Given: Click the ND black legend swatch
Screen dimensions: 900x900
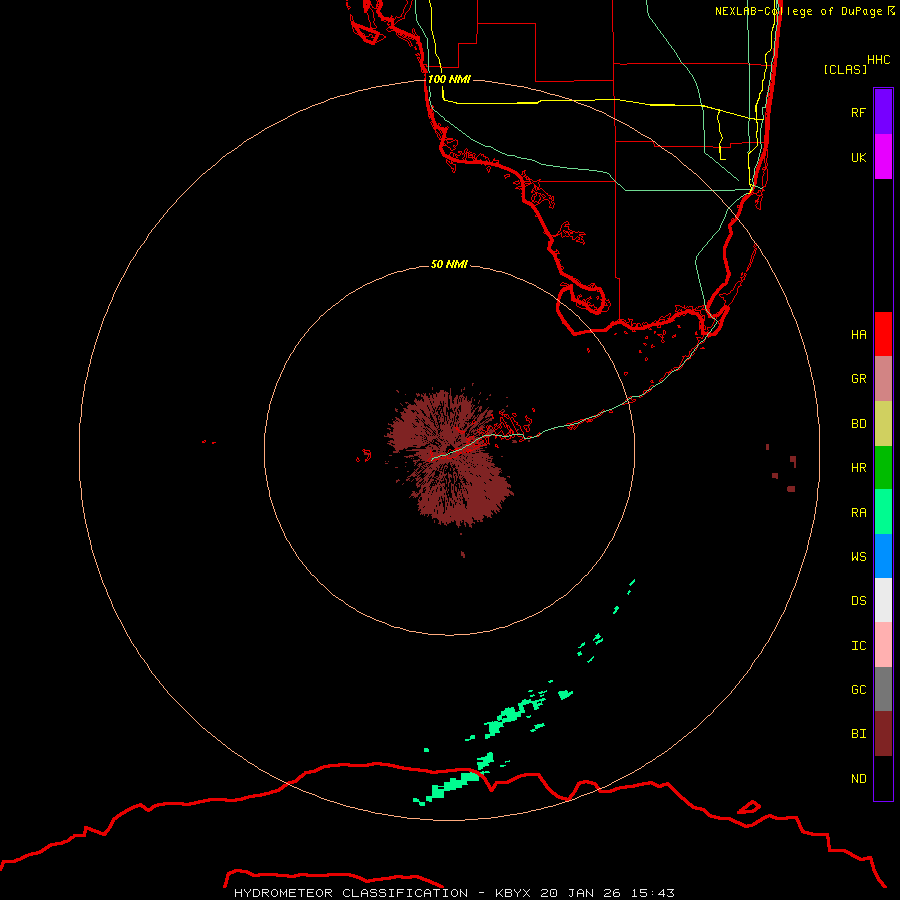Looking at the screenshot, I should [883, 778].
